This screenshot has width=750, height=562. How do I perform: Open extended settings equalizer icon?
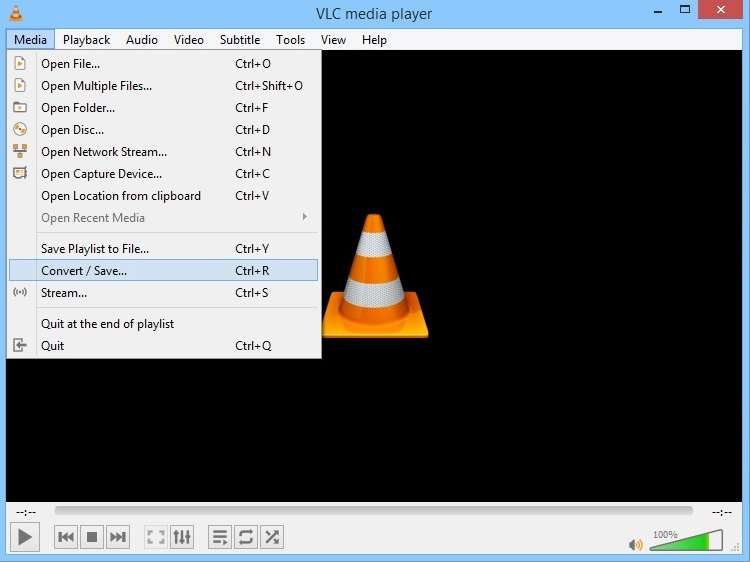pos(182,537)
